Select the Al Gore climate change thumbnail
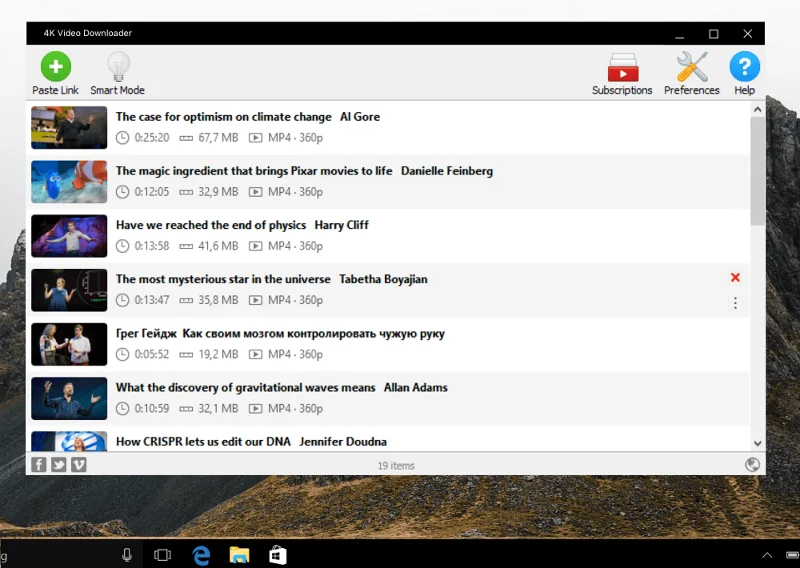800x568 pixels. coord(69,128)
